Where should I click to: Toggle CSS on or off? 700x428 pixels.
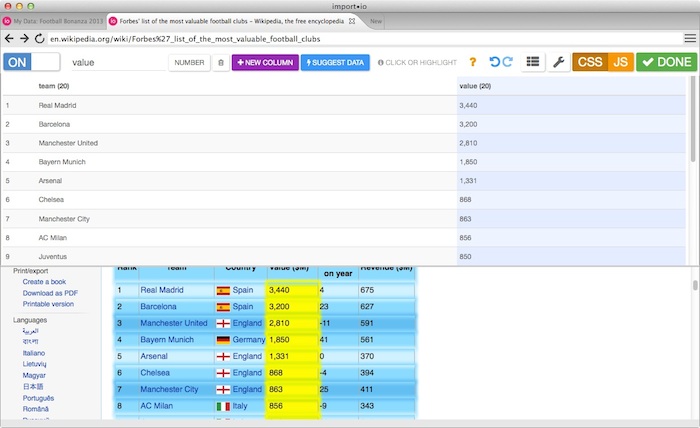click(x=590, y=62)
